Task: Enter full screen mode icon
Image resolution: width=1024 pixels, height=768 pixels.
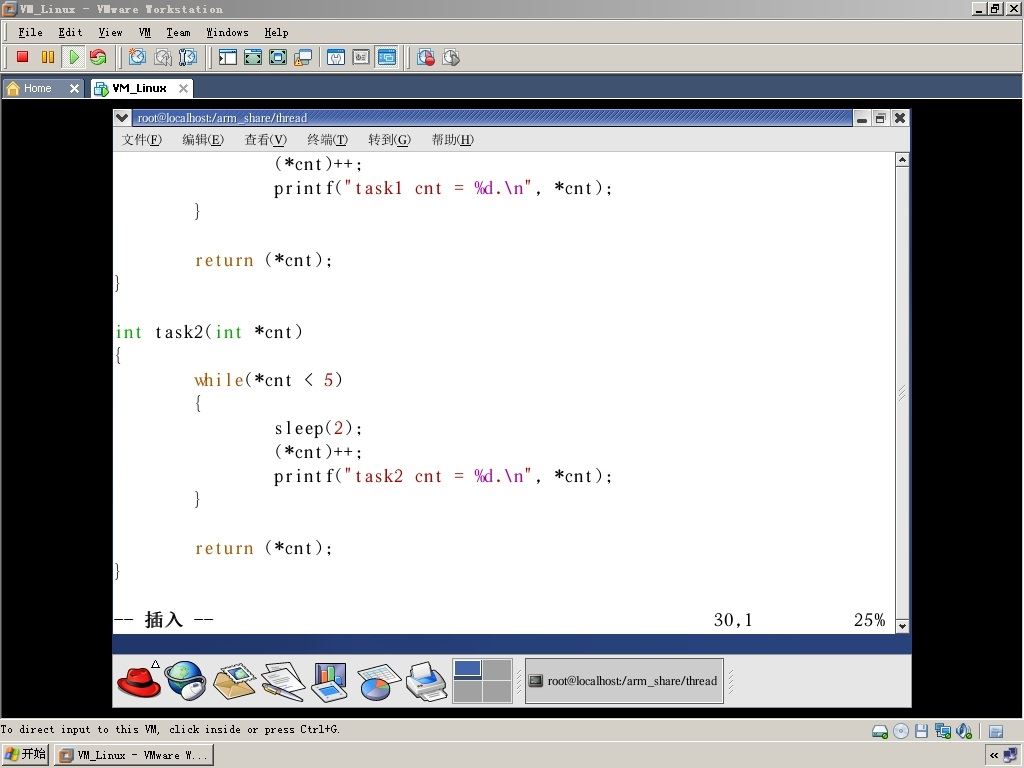Action: click(278, 57)
